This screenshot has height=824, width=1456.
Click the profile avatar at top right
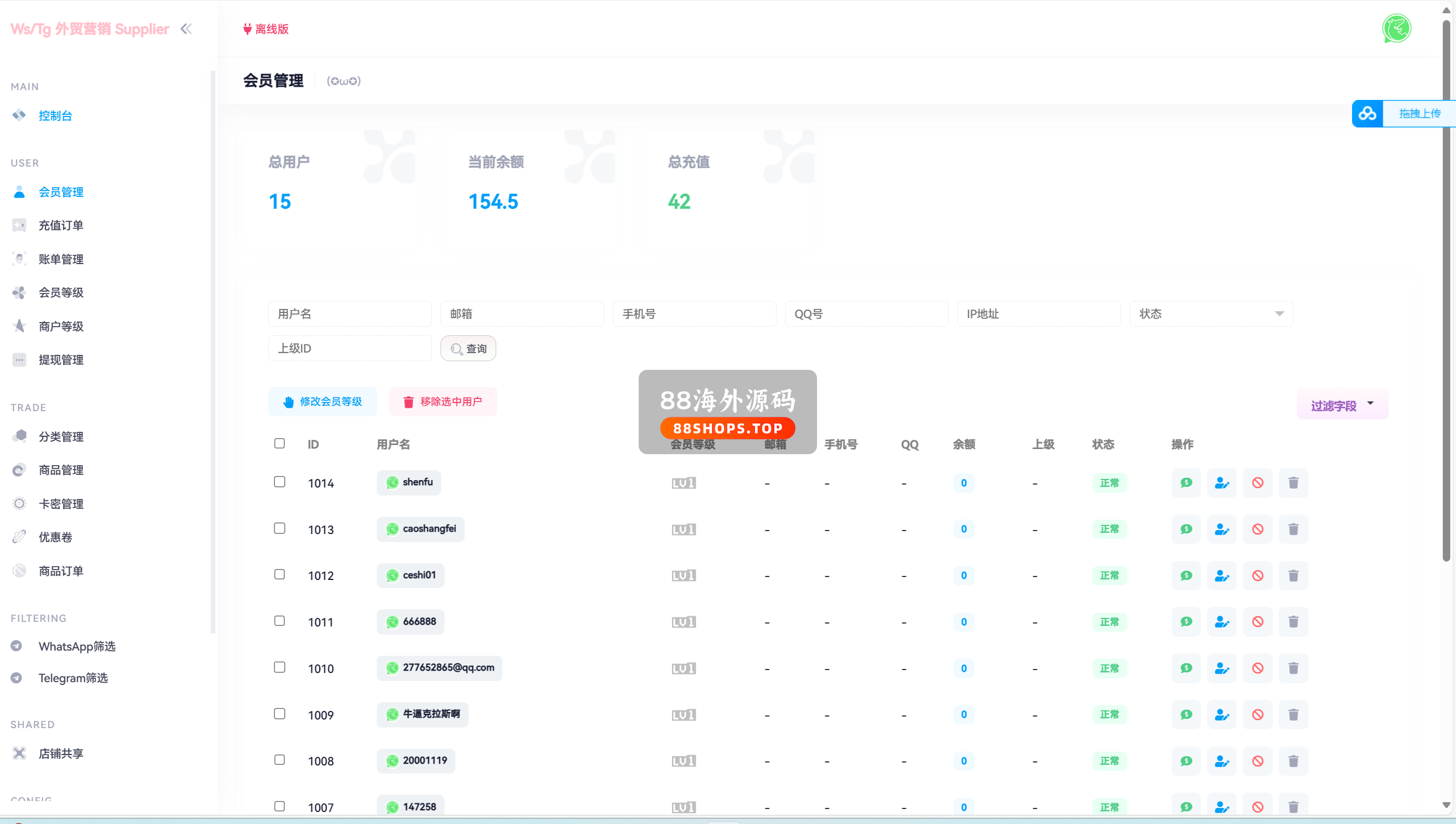pyautogui.click(x=1396, y=29)
